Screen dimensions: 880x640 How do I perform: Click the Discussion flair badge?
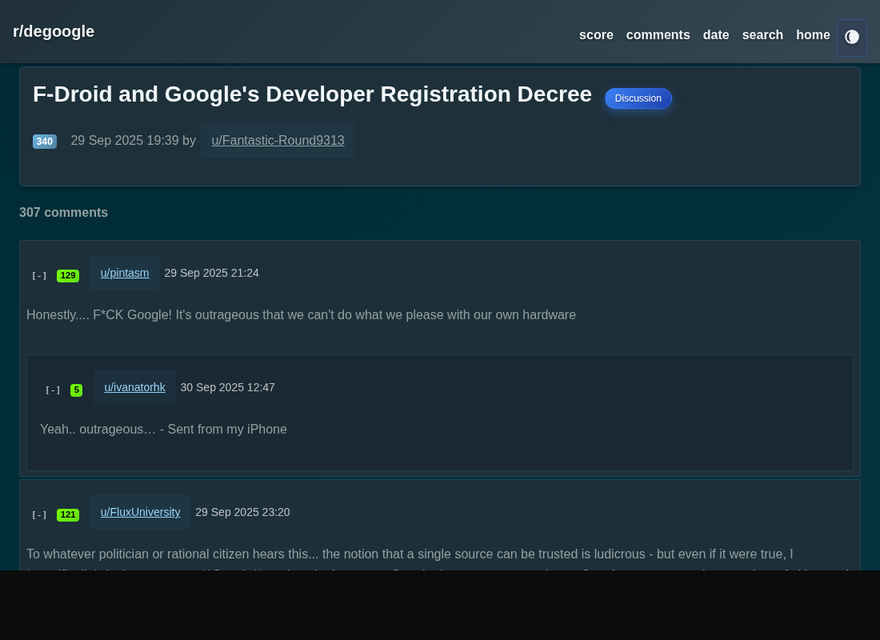(x=638, y=98)
